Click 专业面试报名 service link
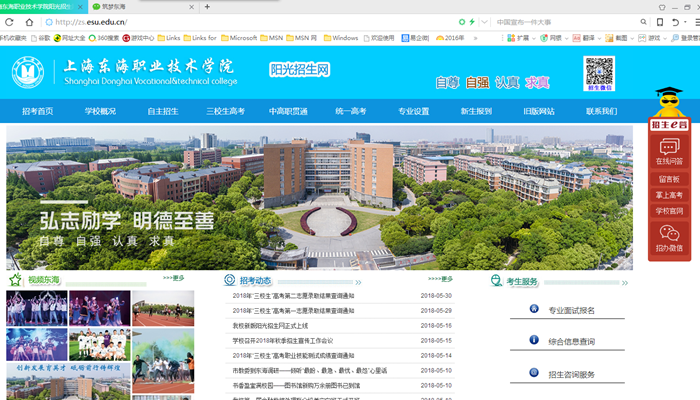 (x=571, y=310)
